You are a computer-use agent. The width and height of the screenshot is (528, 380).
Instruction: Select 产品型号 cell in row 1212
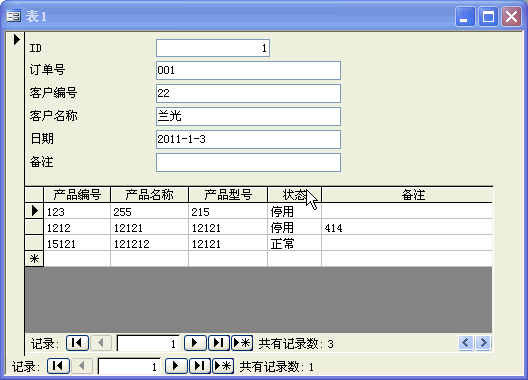pos(228,227)
